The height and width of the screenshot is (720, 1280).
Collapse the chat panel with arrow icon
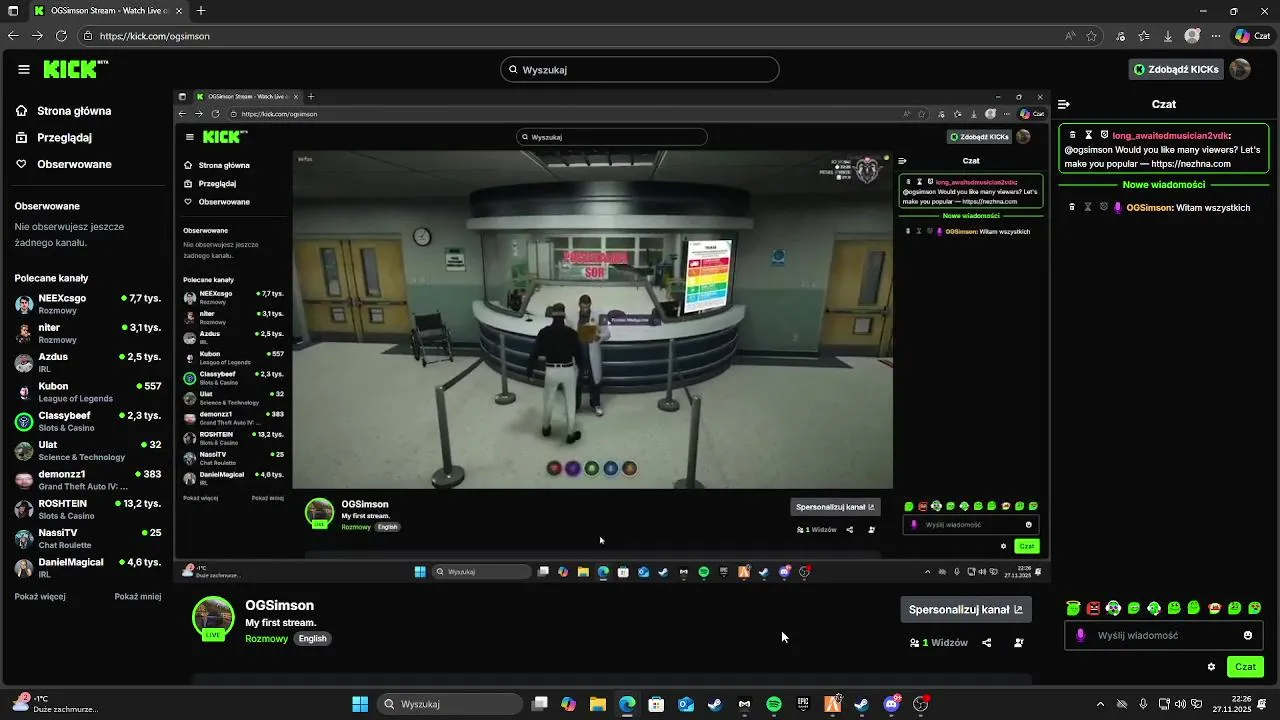point(1064,104)
